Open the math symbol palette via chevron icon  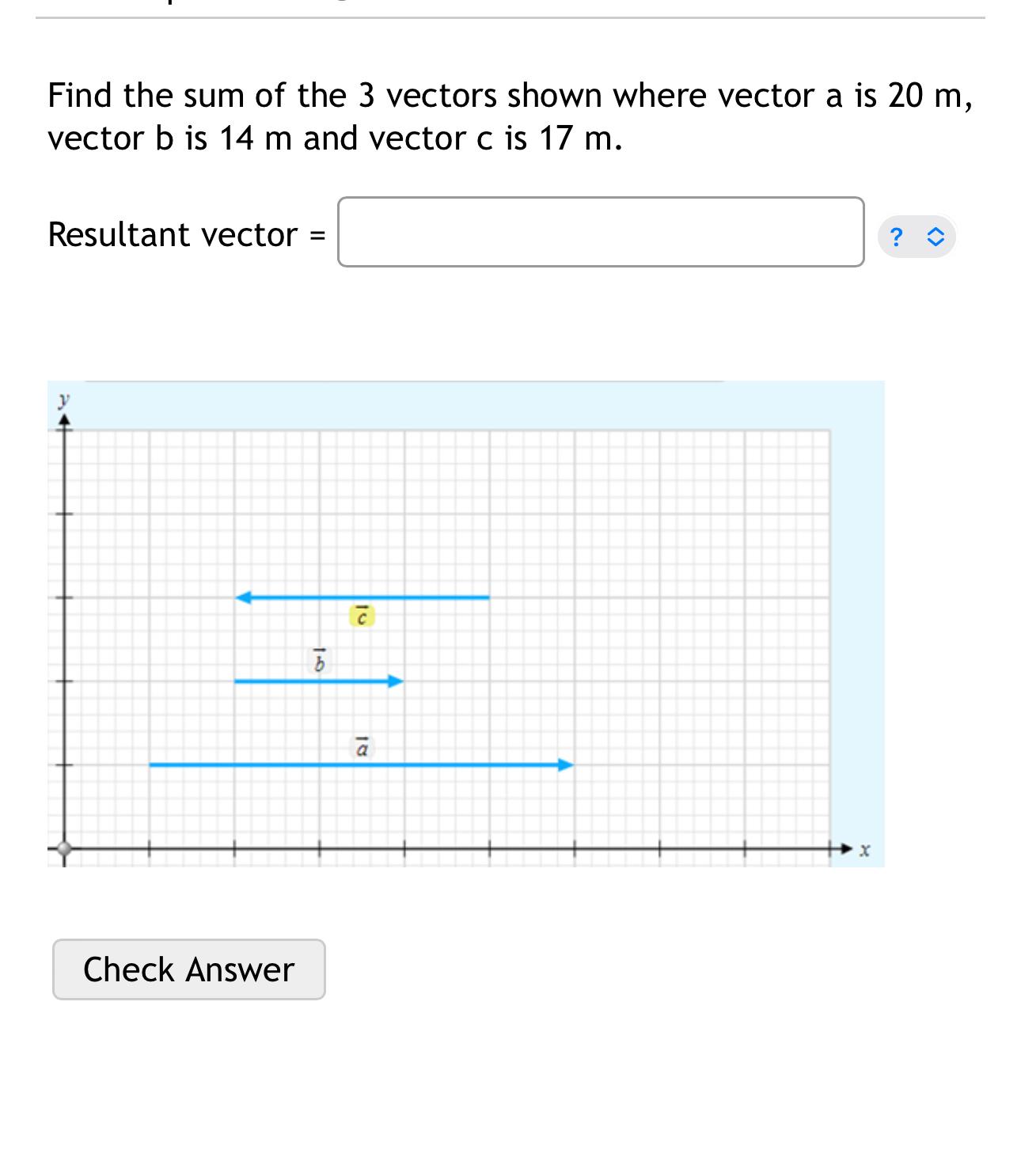[934, 235]
